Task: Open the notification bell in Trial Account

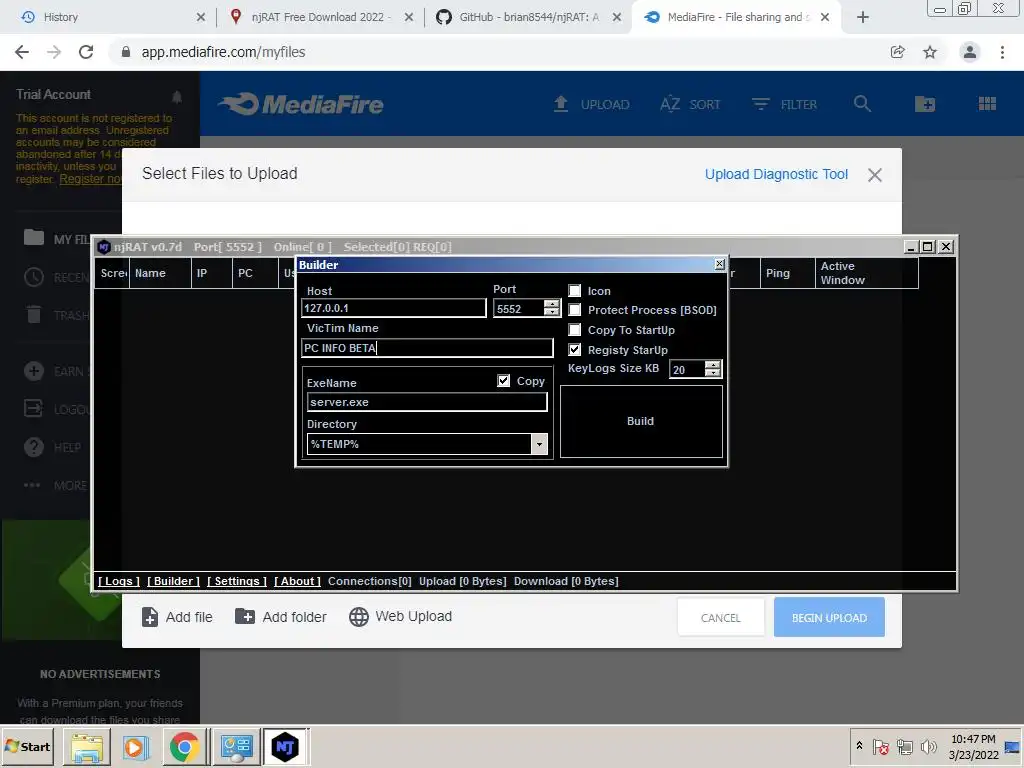Action: [x=177, y=97]
